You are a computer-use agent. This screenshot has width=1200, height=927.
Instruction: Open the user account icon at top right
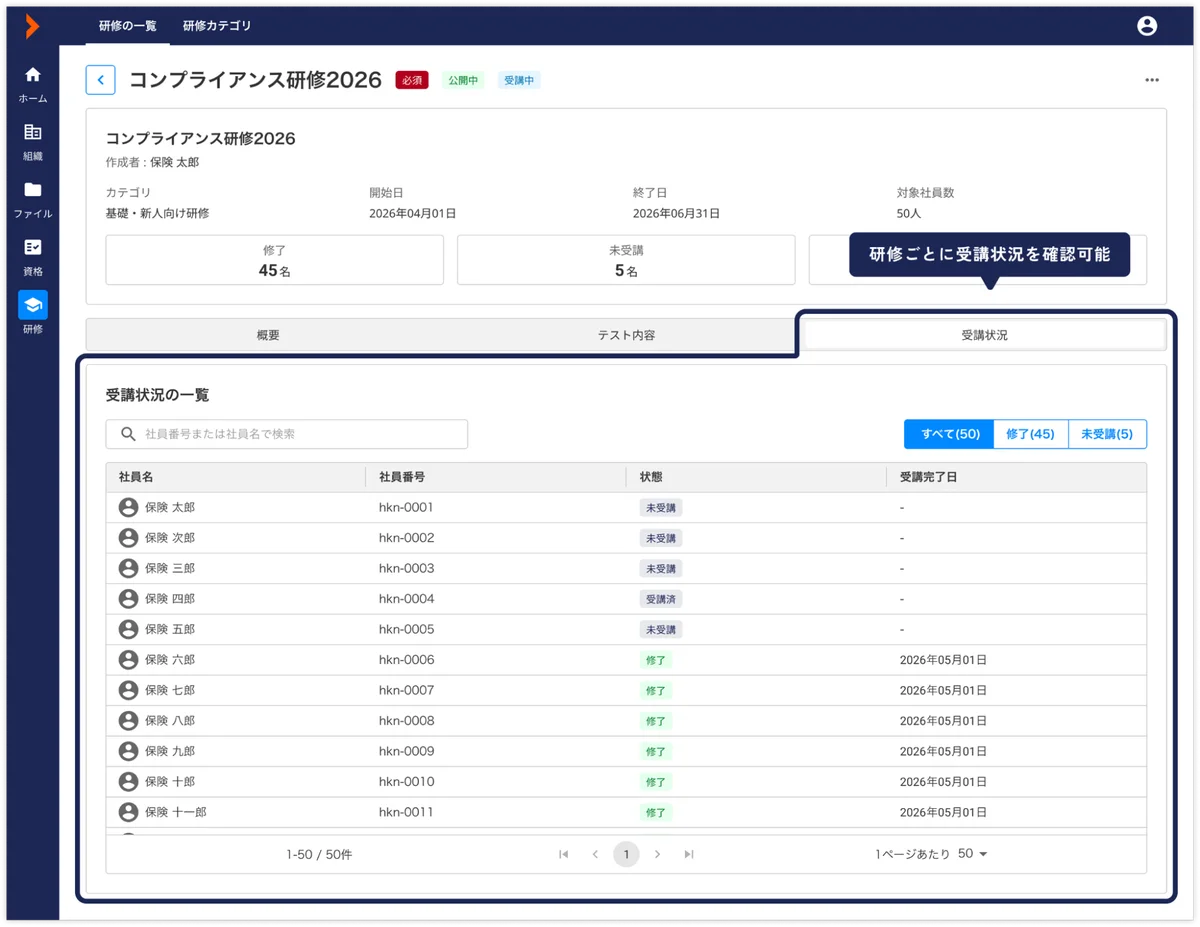[1146, 26]
